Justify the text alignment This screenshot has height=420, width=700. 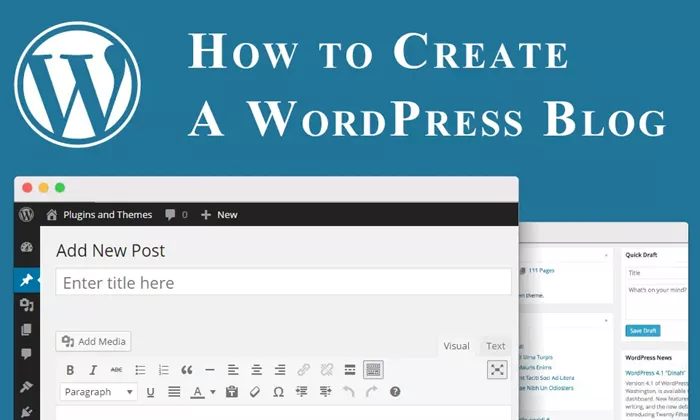tap(174, 392)
